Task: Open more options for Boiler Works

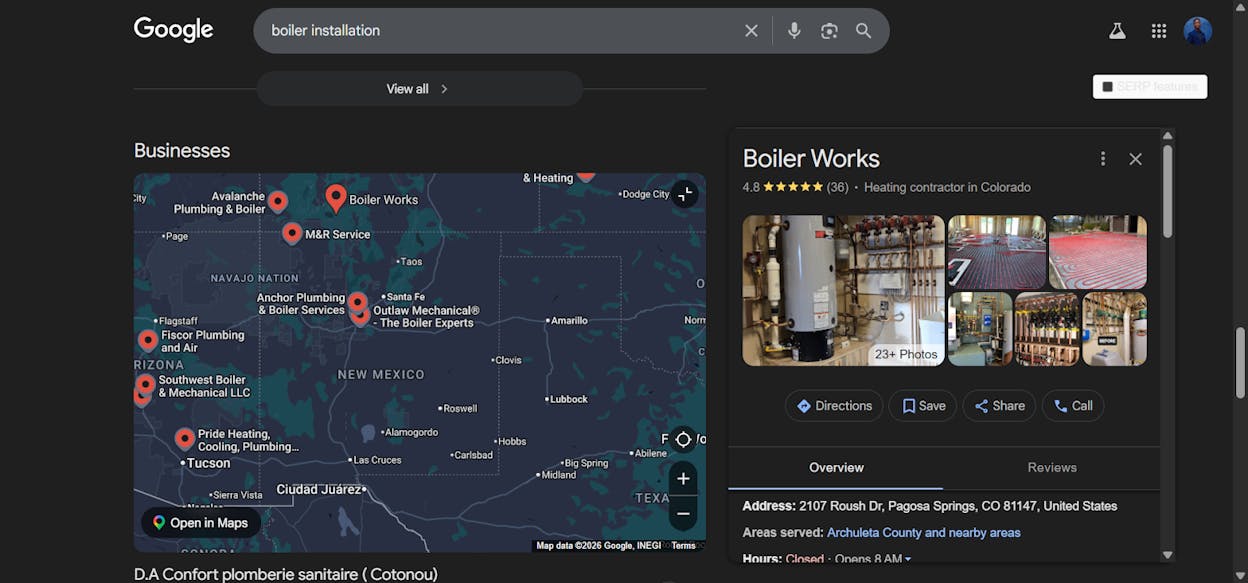Action: pos(1103,159)
